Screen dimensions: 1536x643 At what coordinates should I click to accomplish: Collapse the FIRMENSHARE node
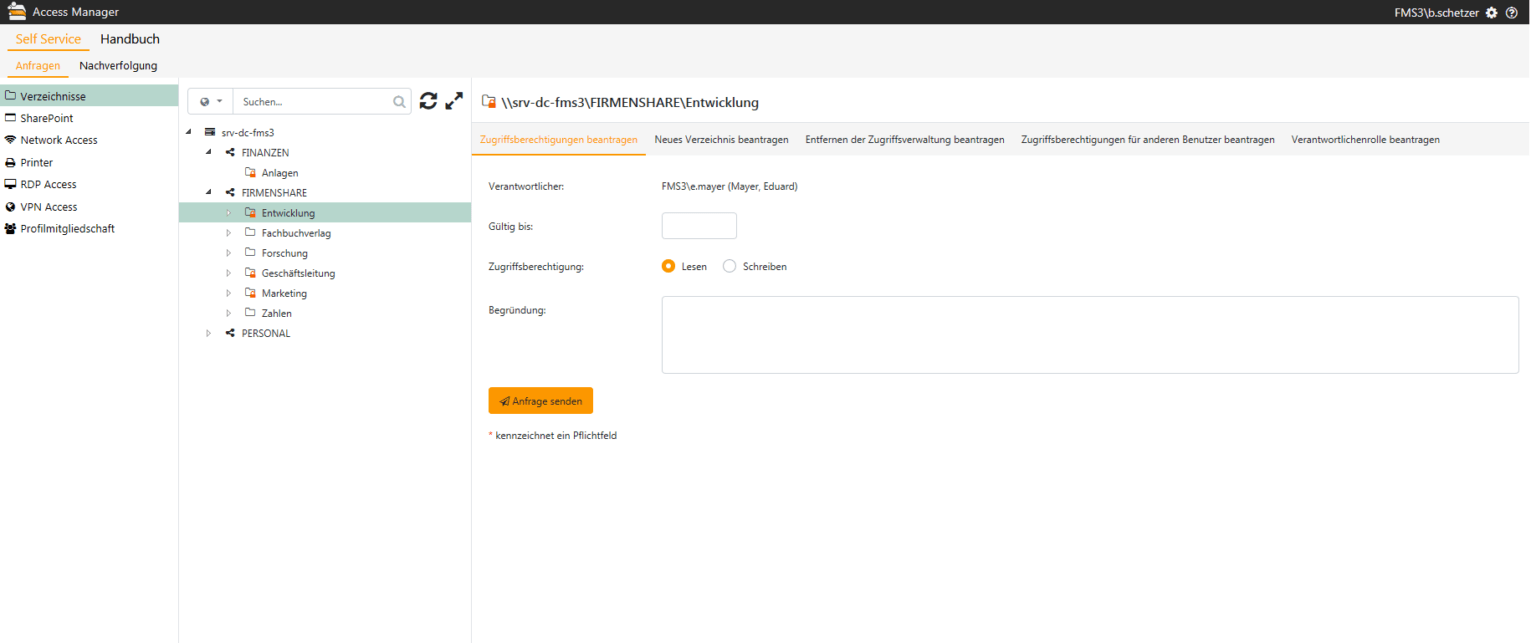[209, 191]
